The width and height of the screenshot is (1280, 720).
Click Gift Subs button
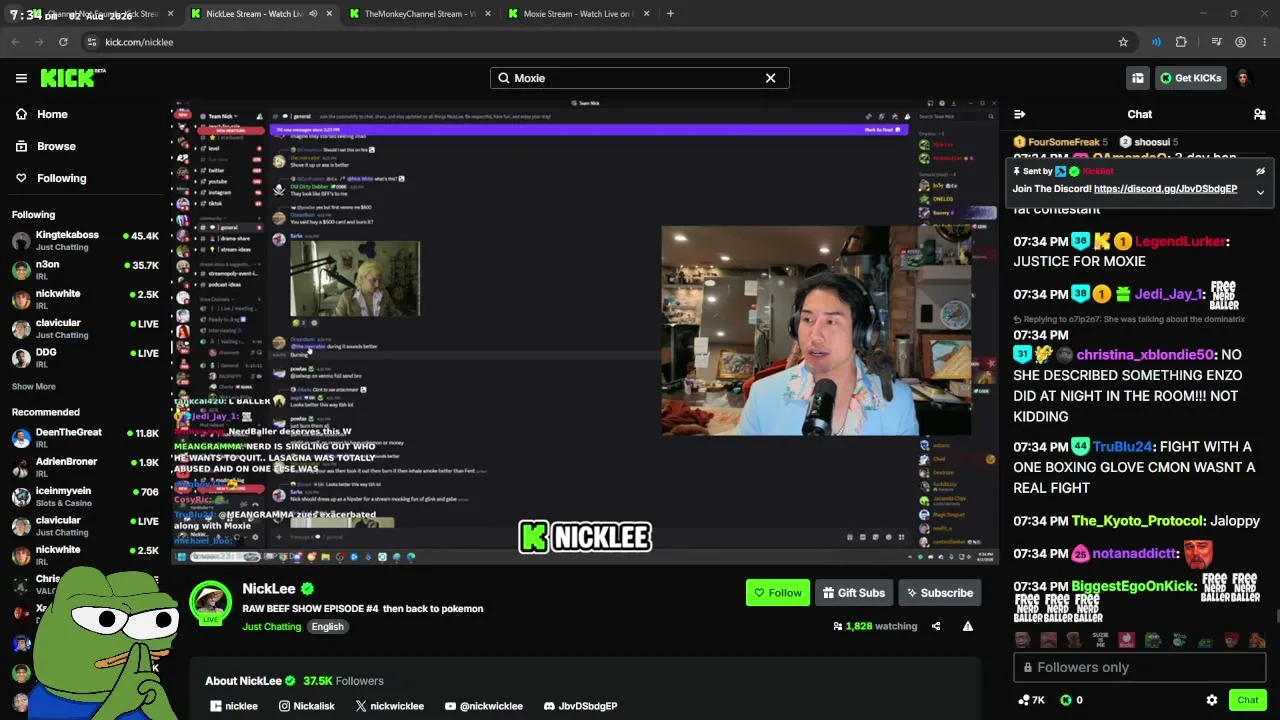click(853, 593)
